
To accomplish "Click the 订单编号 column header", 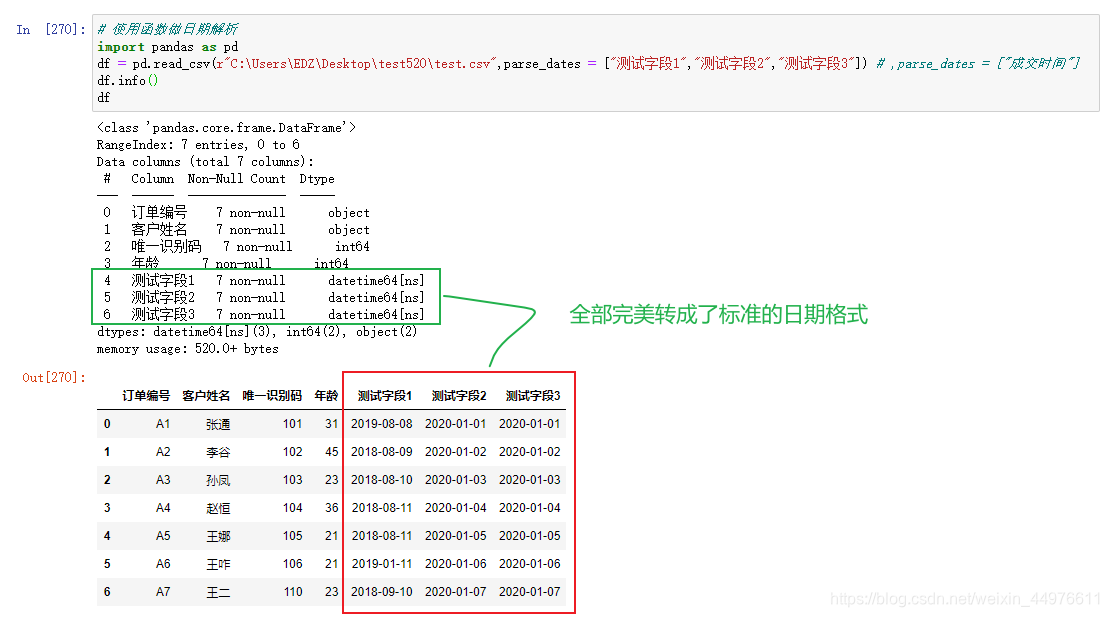I will (146, 396).
